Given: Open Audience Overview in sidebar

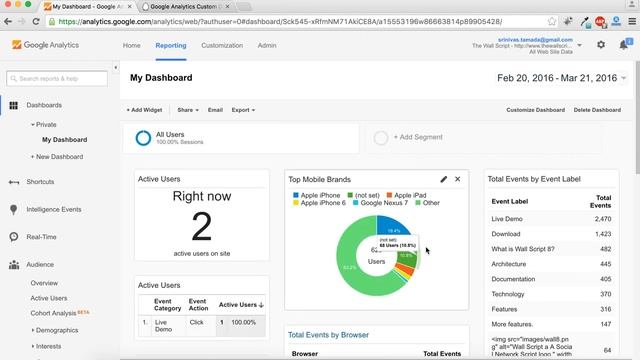Looking at the screenshot, I should pyautogui.click(x=44, y=283).
